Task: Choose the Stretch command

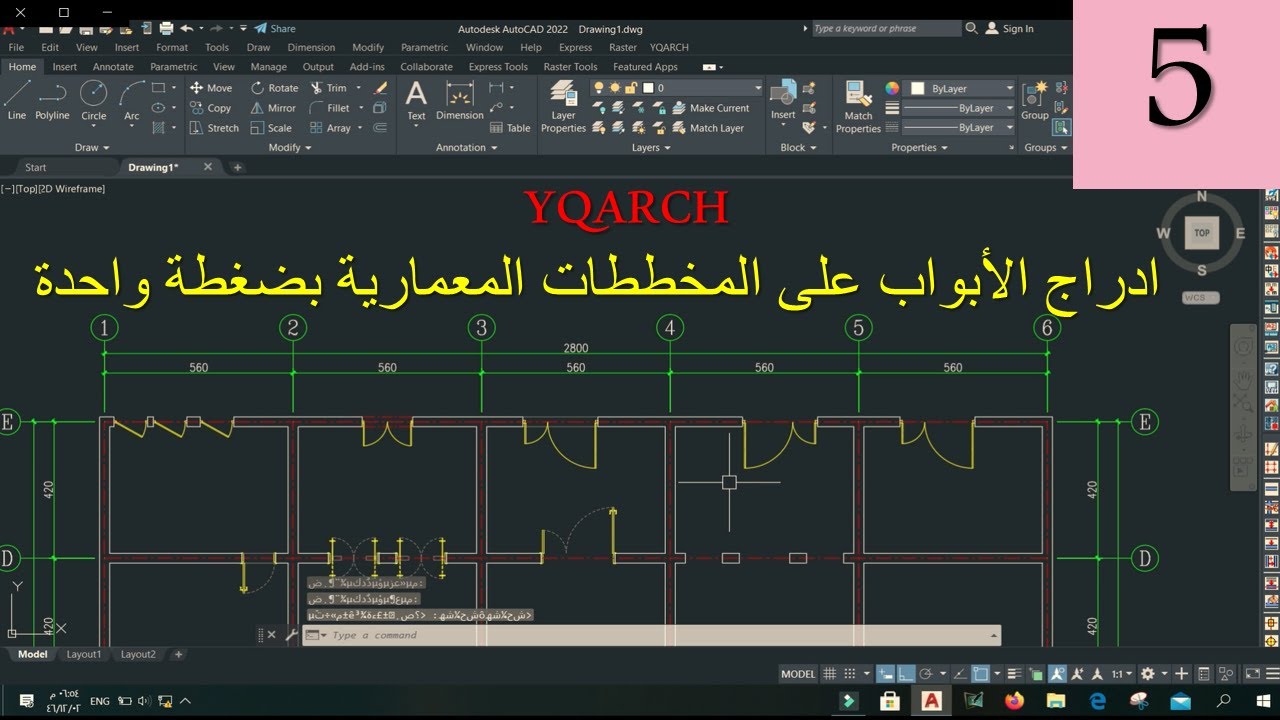Action: pyautogui.click(x=214, y=128)
